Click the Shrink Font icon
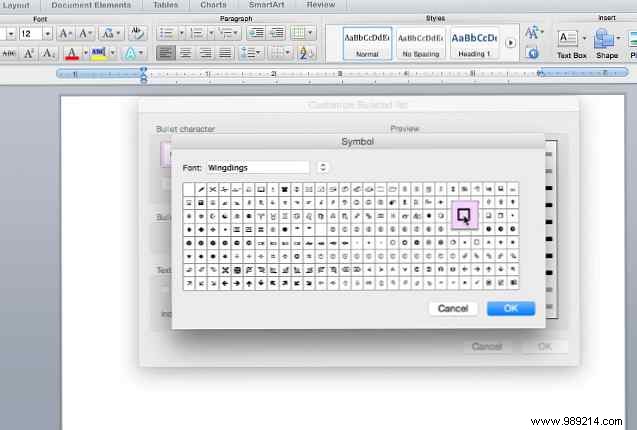The image size is (637, 430). pos(86,33)
